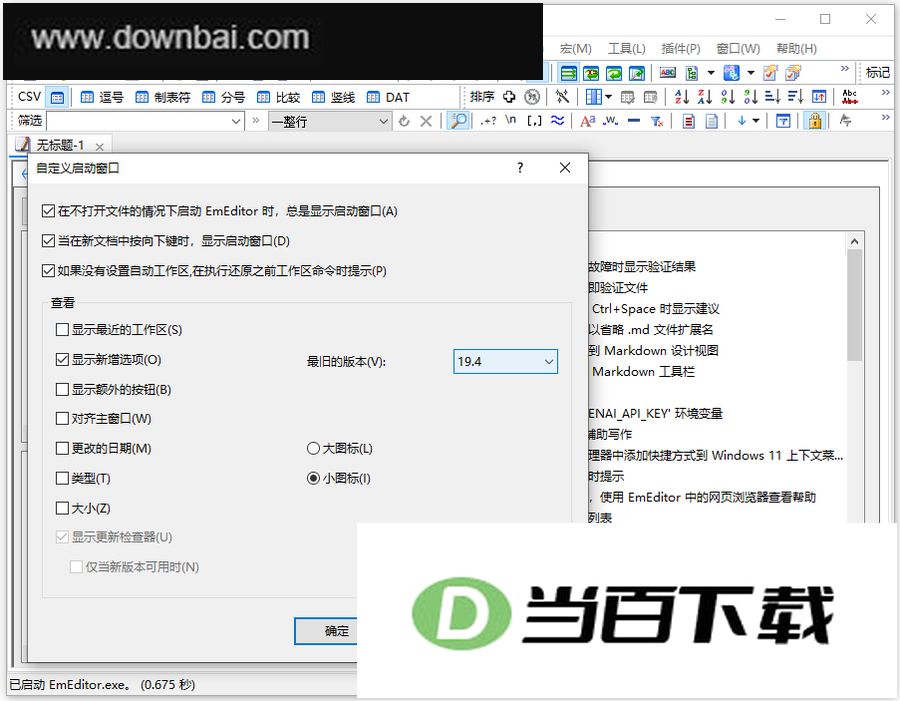Uncheck prompt before restoring workspace option (P)
900x701 pixels.
[48, 270]
